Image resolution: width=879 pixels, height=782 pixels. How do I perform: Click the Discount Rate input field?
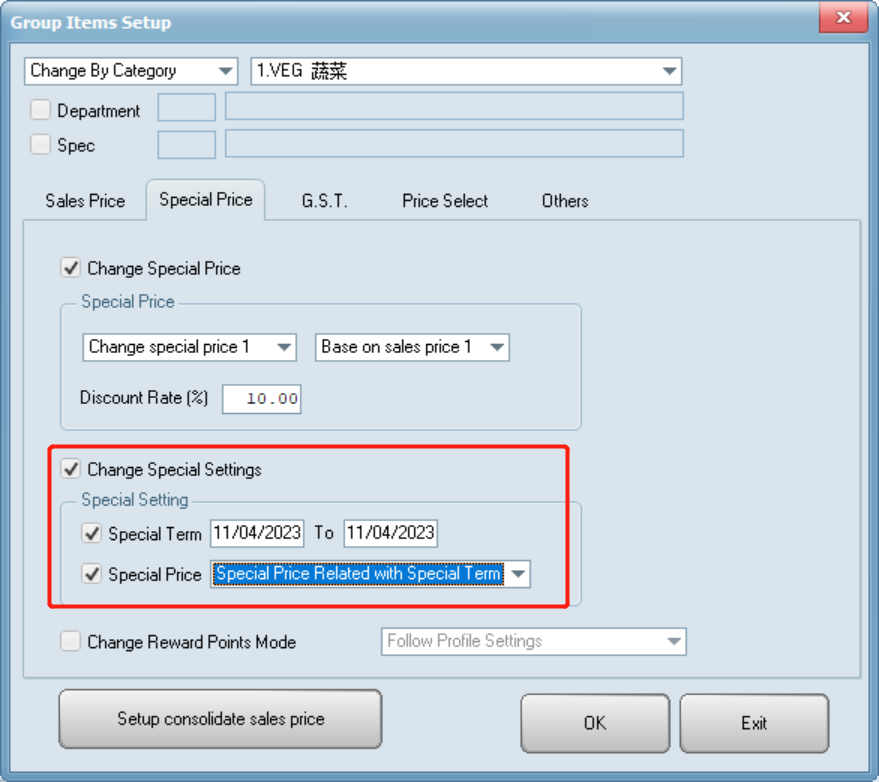(262, 399)
